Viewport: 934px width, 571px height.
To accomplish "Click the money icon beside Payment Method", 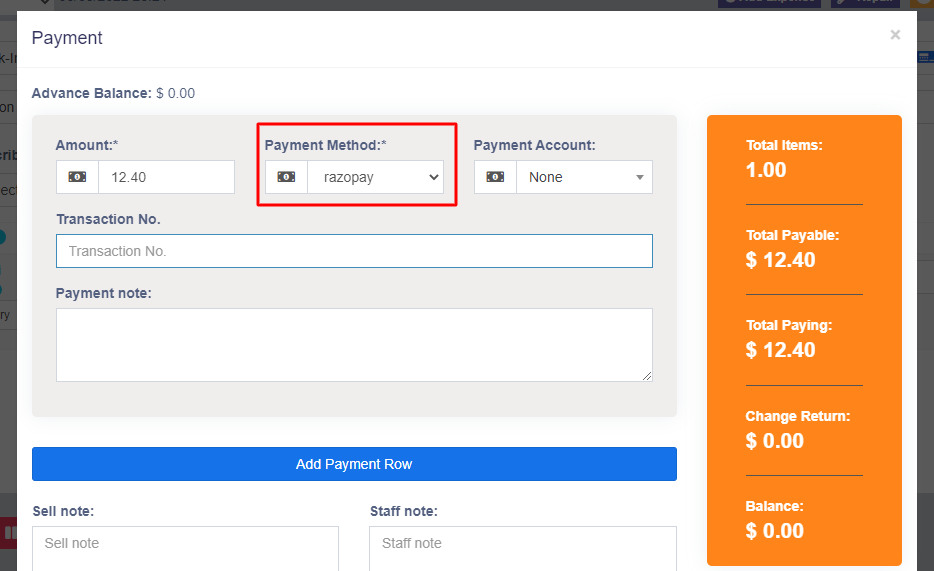I will click(x=286, y=177).
